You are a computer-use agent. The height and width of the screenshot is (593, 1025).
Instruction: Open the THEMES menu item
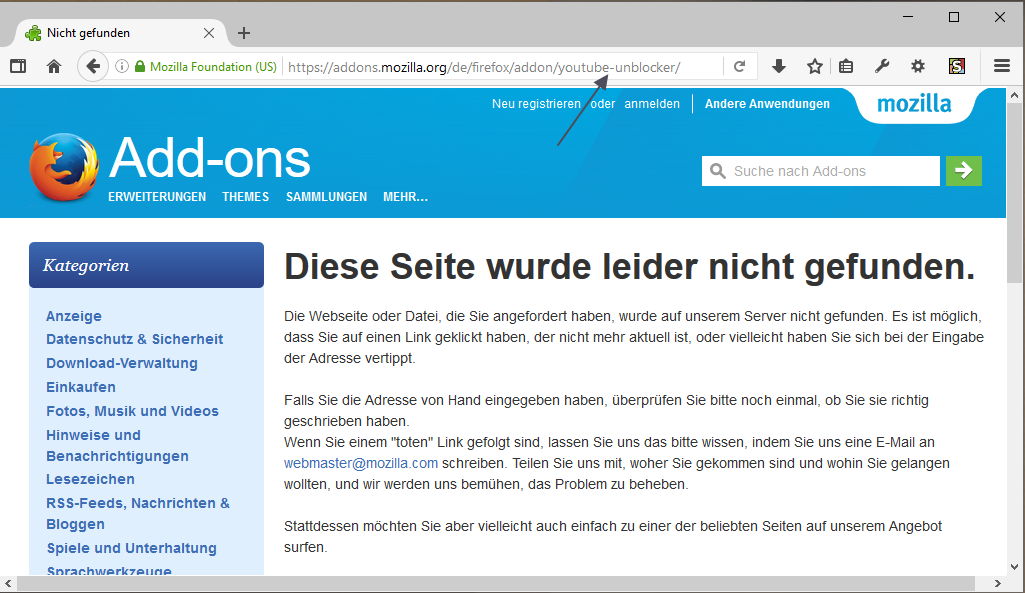245,197
